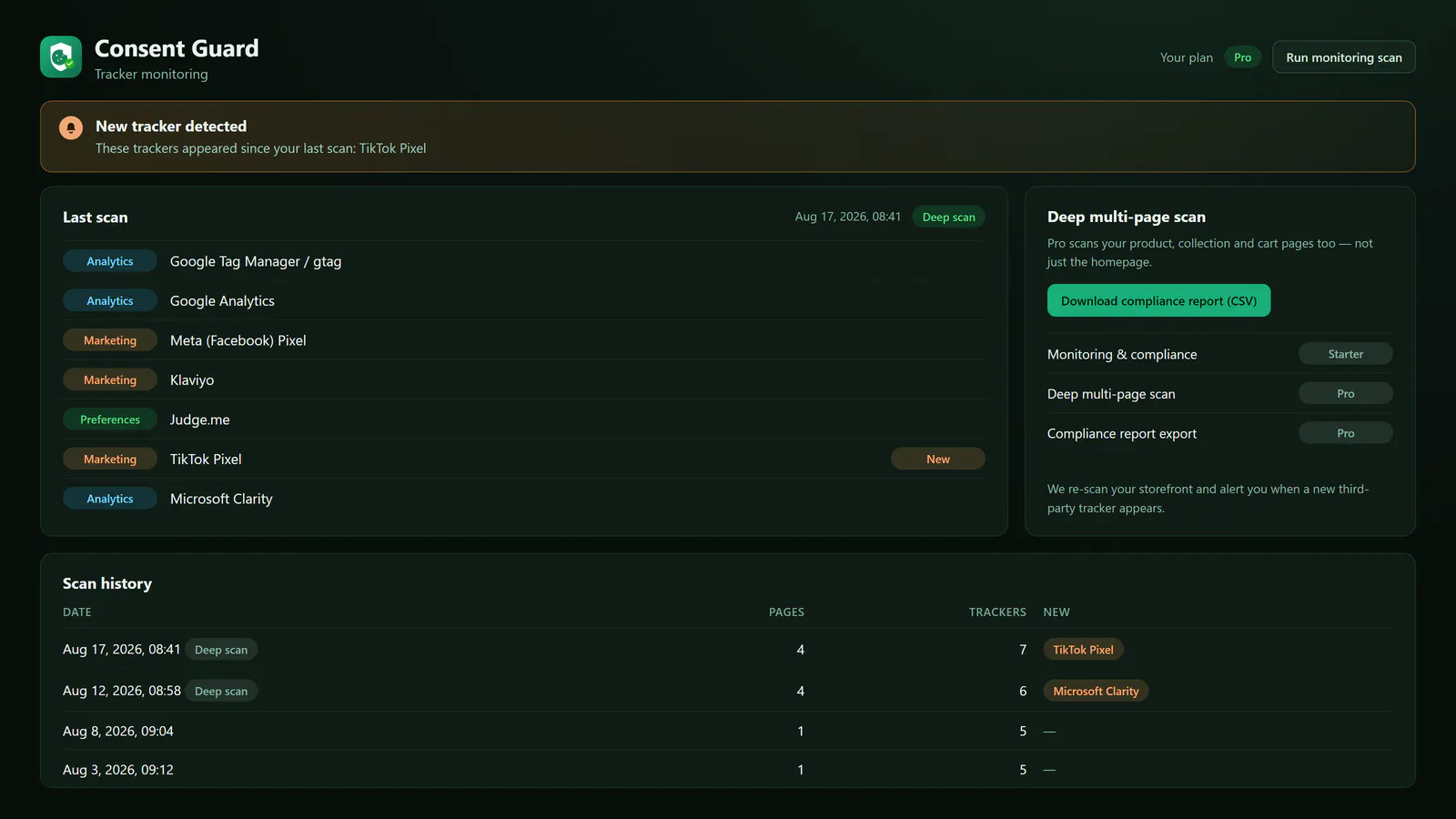
Task: Click the Analytics tag beside Google Analytics
Action: point(110,301)
